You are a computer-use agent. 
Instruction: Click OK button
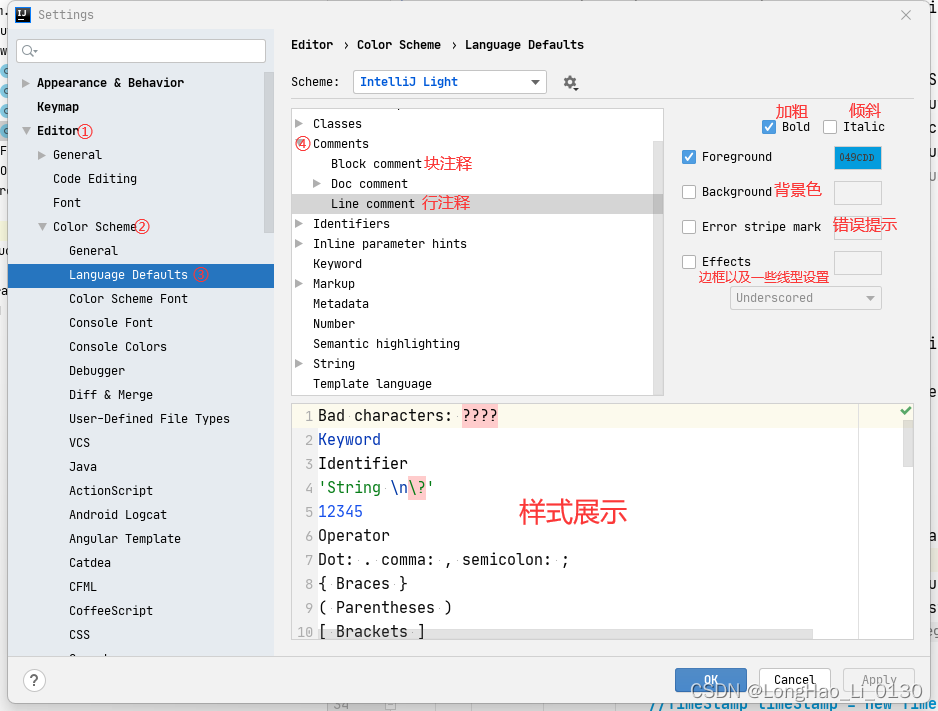711,680
